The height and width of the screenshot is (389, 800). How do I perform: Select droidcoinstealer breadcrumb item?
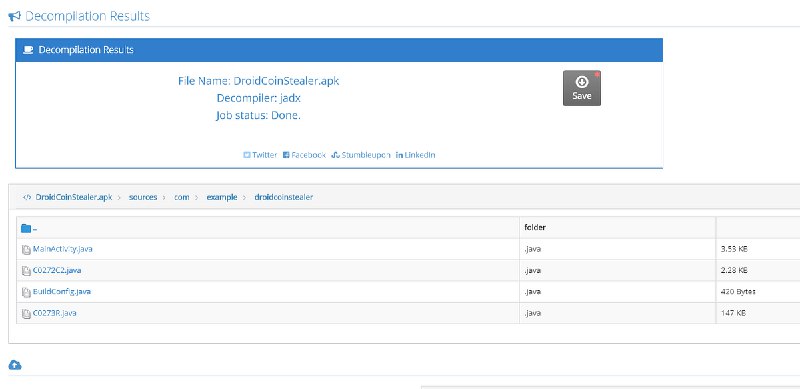pos(284,197)
